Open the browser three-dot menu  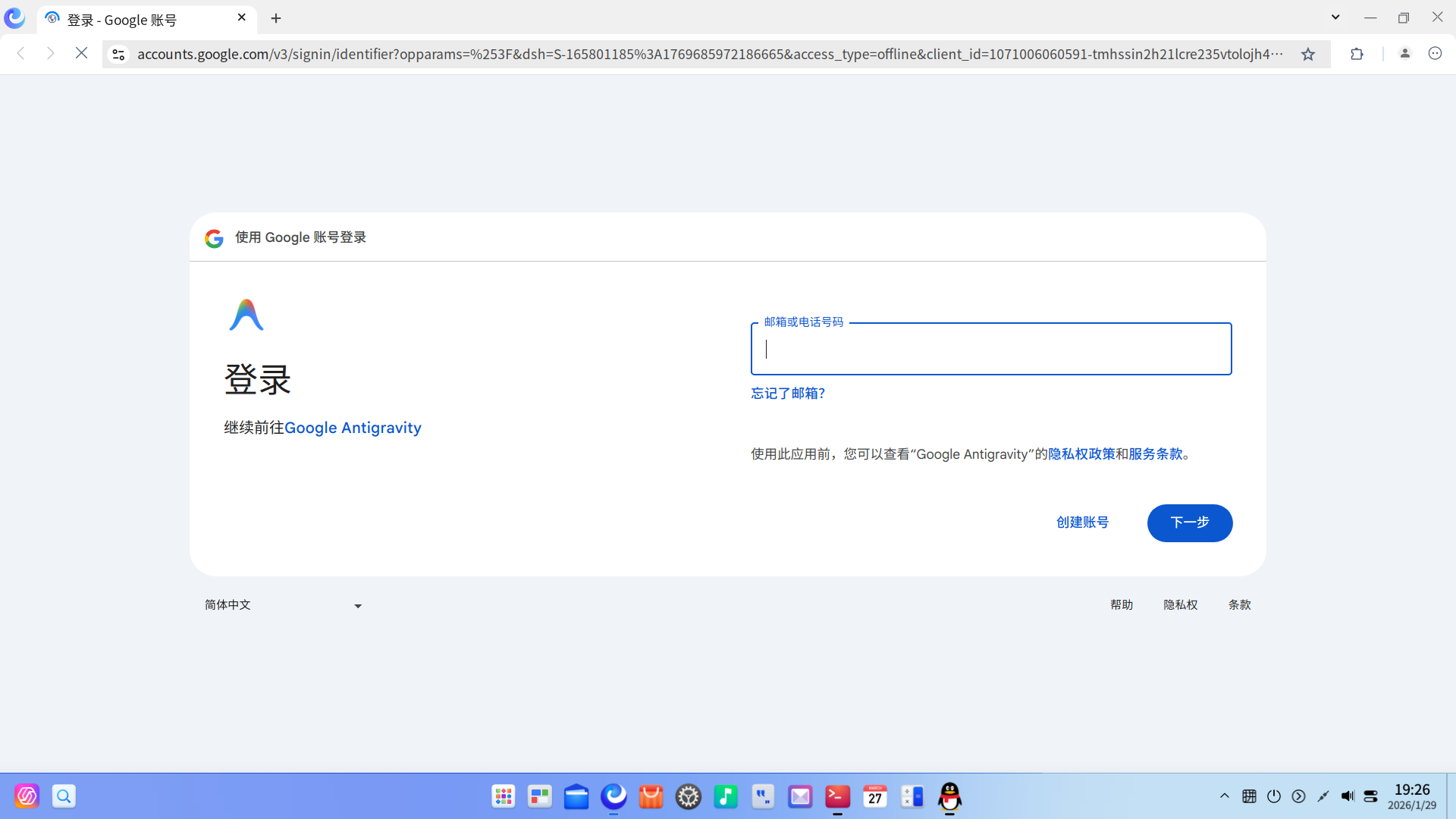pos(1436,54)
